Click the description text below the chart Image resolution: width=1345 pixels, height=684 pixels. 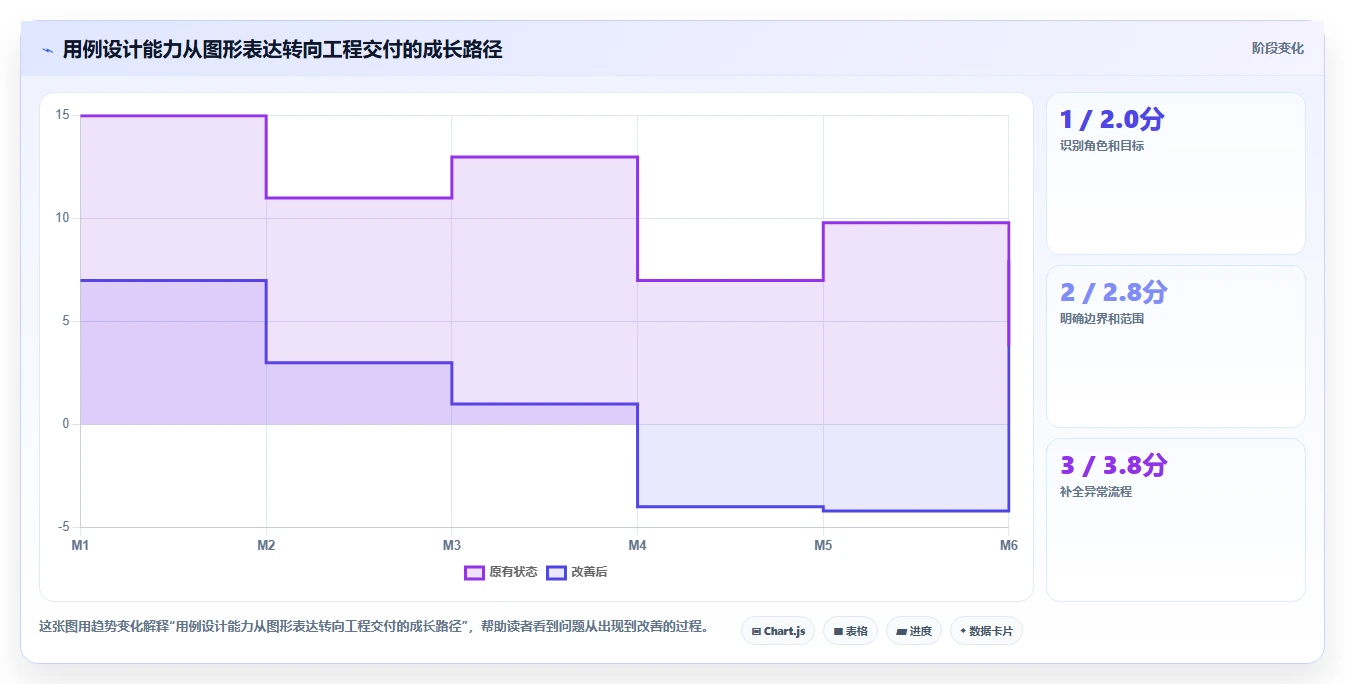click(374, 627)
